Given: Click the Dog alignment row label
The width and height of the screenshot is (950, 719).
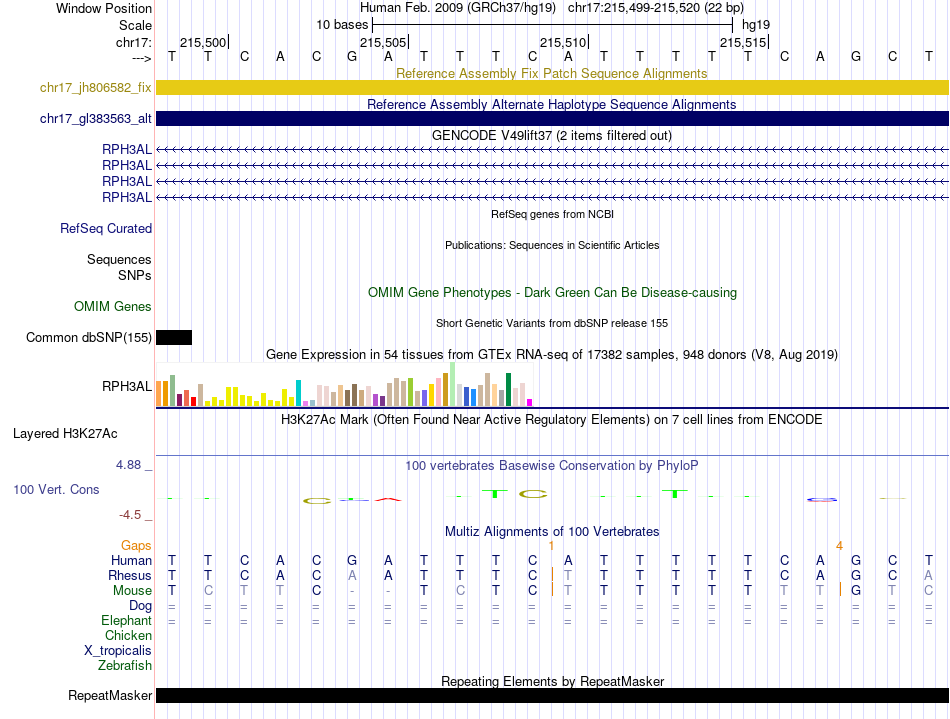Looking at the screenshot, I should pyautogui.click(x=140, y=606).
